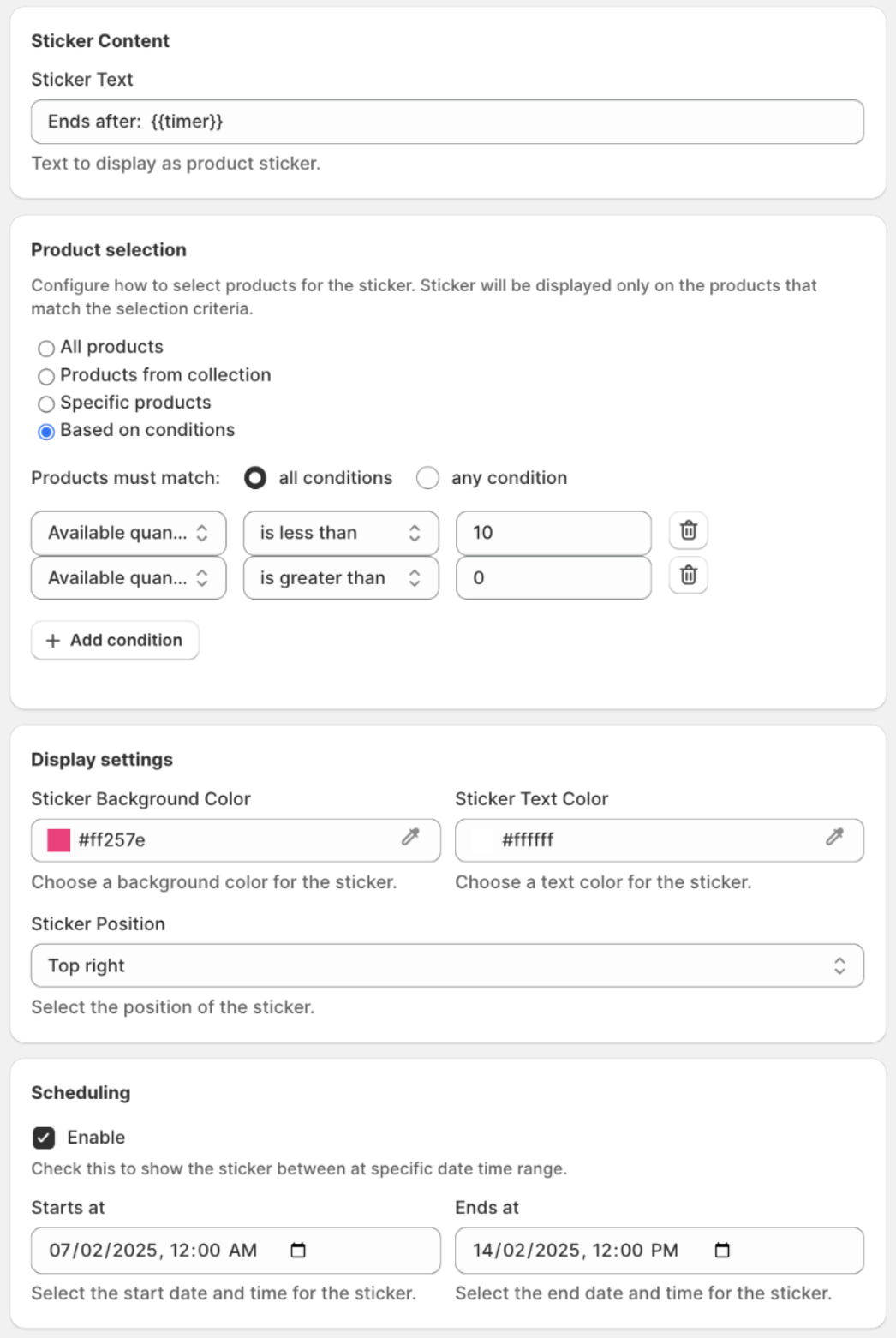
Task: Click the condition value field containing 10
Action: (553, 533)
